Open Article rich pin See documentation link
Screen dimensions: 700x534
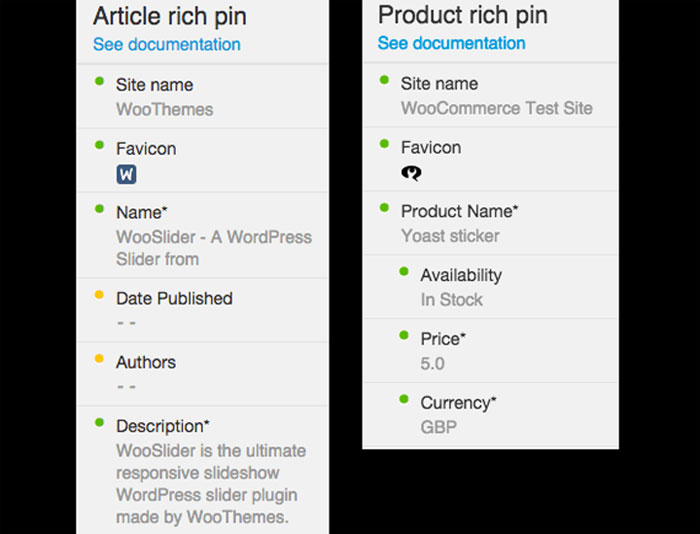click(166, 44)
